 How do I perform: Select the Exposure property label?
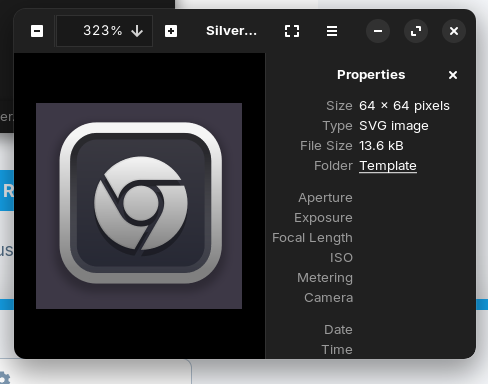click(323, 218)
